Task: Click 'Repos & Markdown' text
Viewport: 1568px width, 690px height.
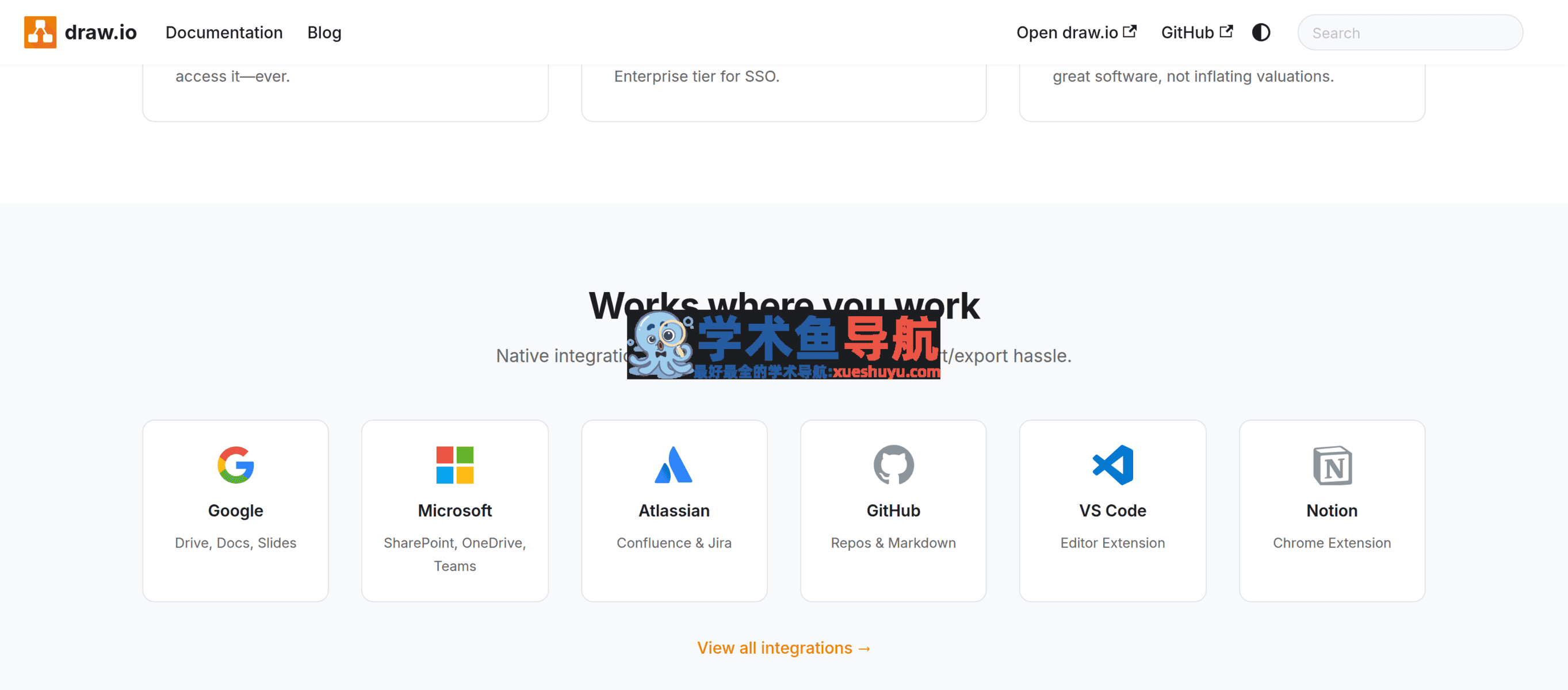Action: tap(893, 543)
